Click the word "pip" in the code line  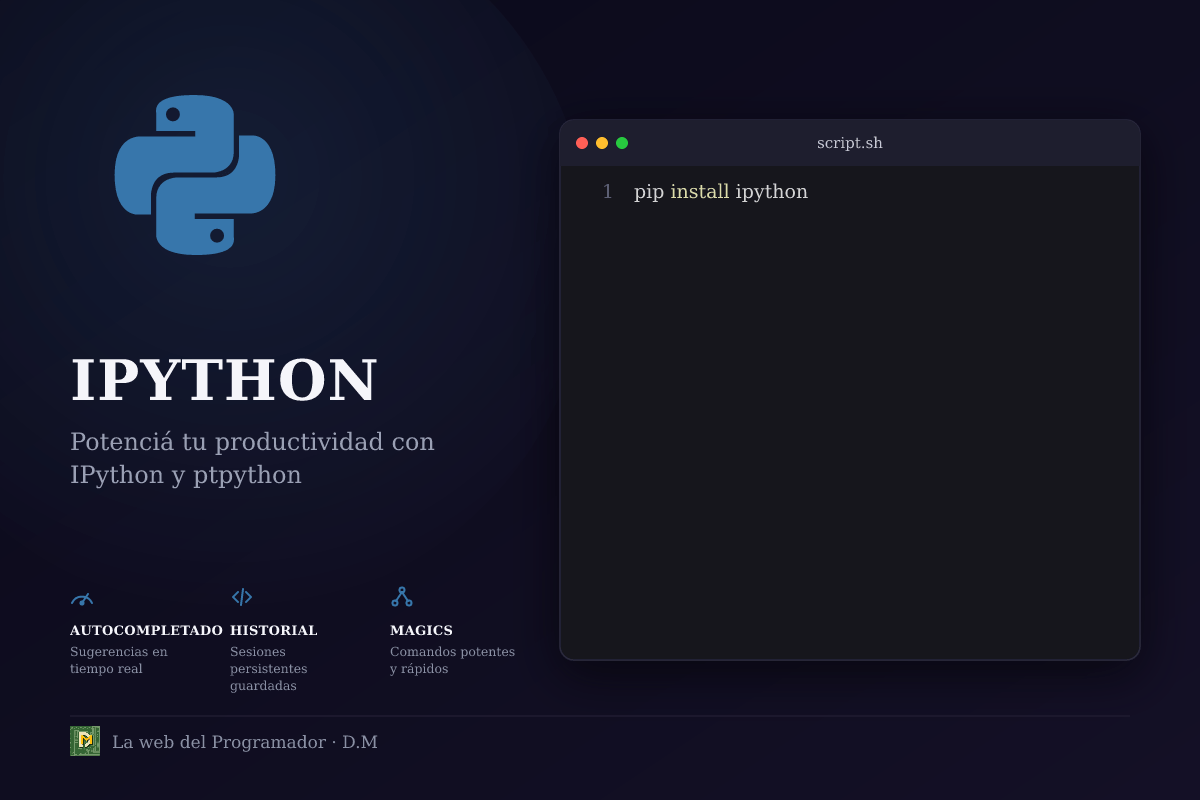pyautogui.click(x=649, y=192)
